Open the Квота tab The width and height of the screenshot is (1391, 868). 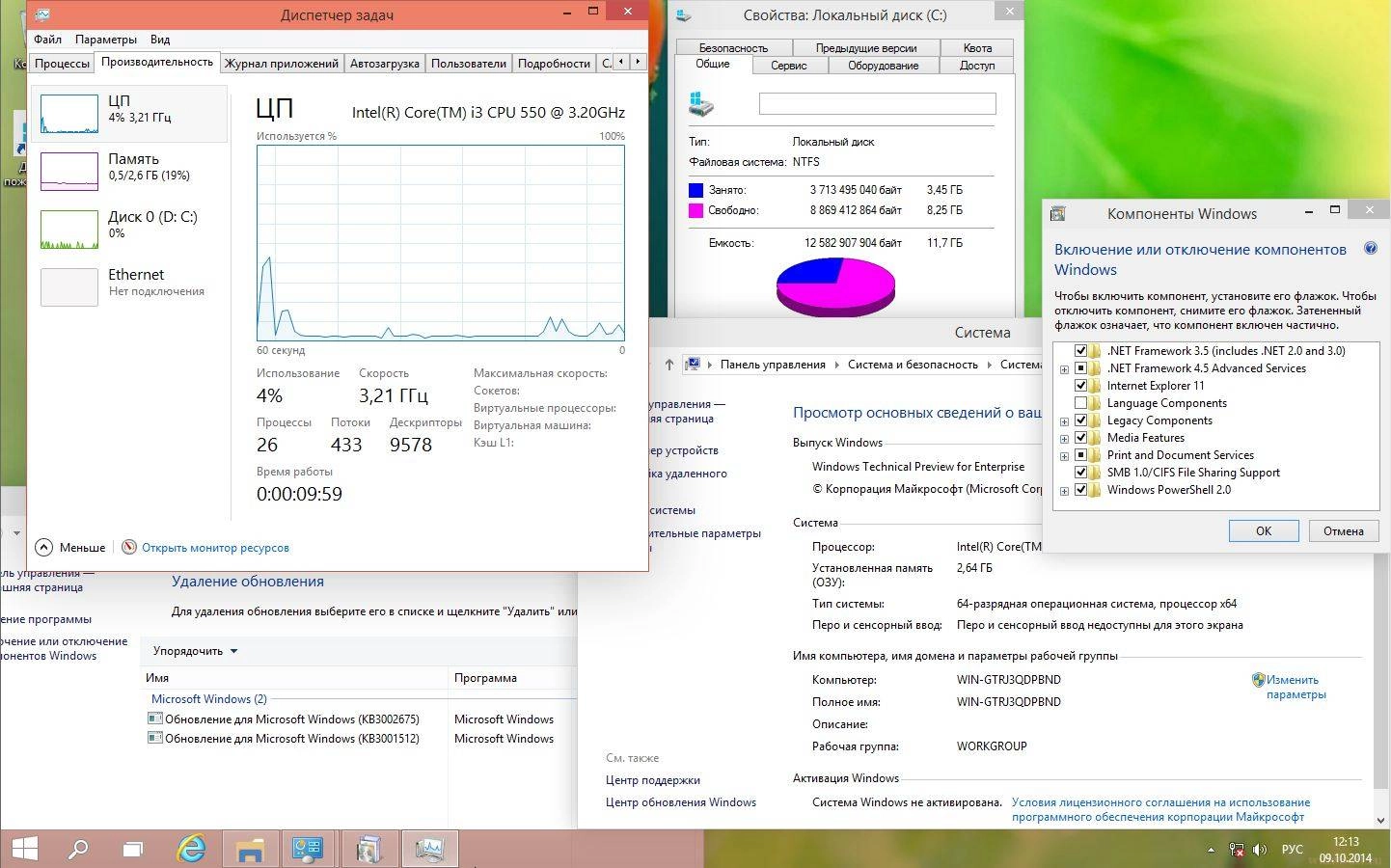point(977,47)
